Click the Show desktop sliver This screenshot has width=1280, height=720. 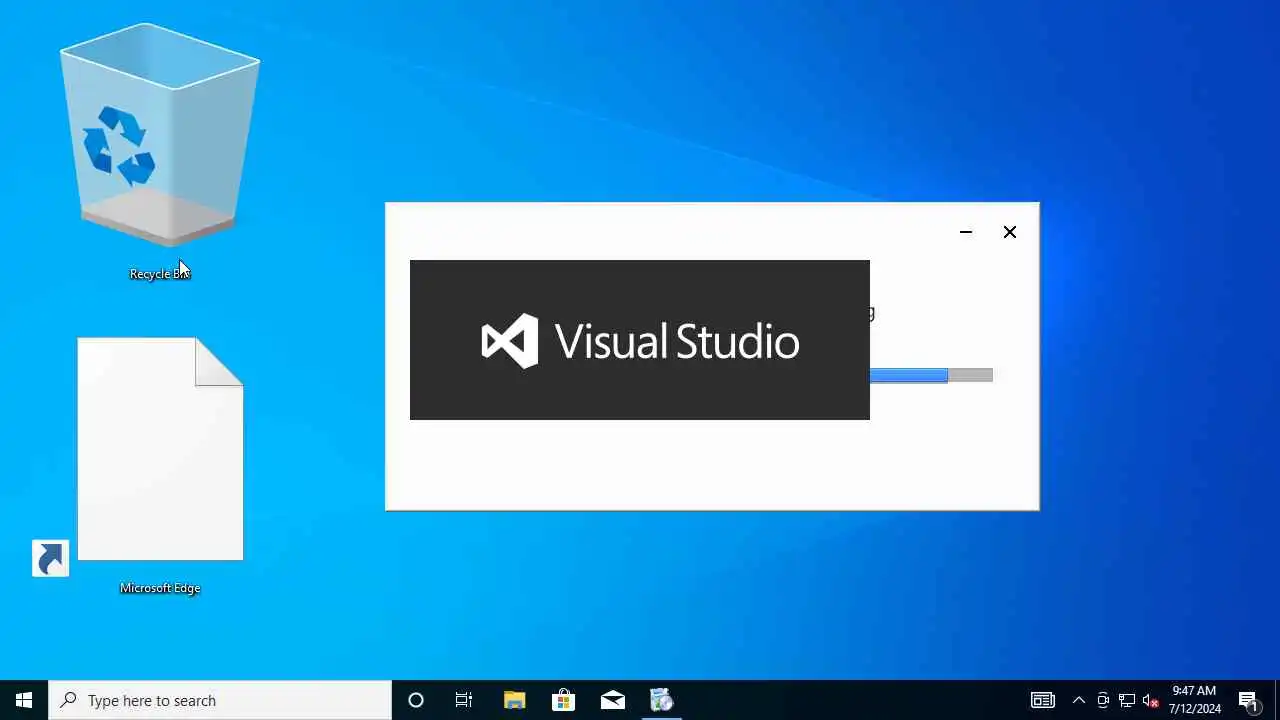[x=1277, y=700]
